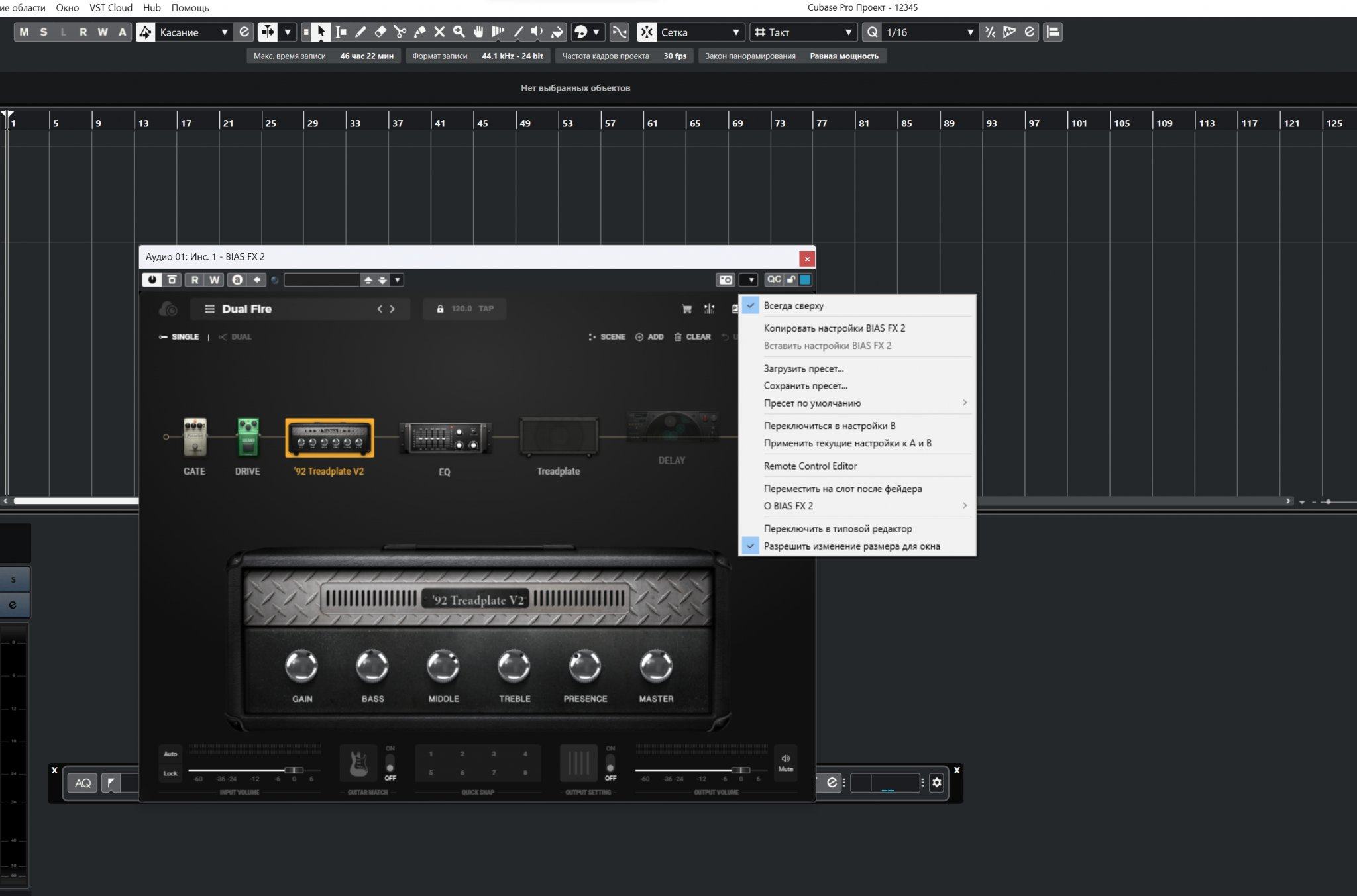The height and width of the screenshot is (896, 1357).
Task: Toggle Always on Top checkbox option
Action: [x=793, y=306]
